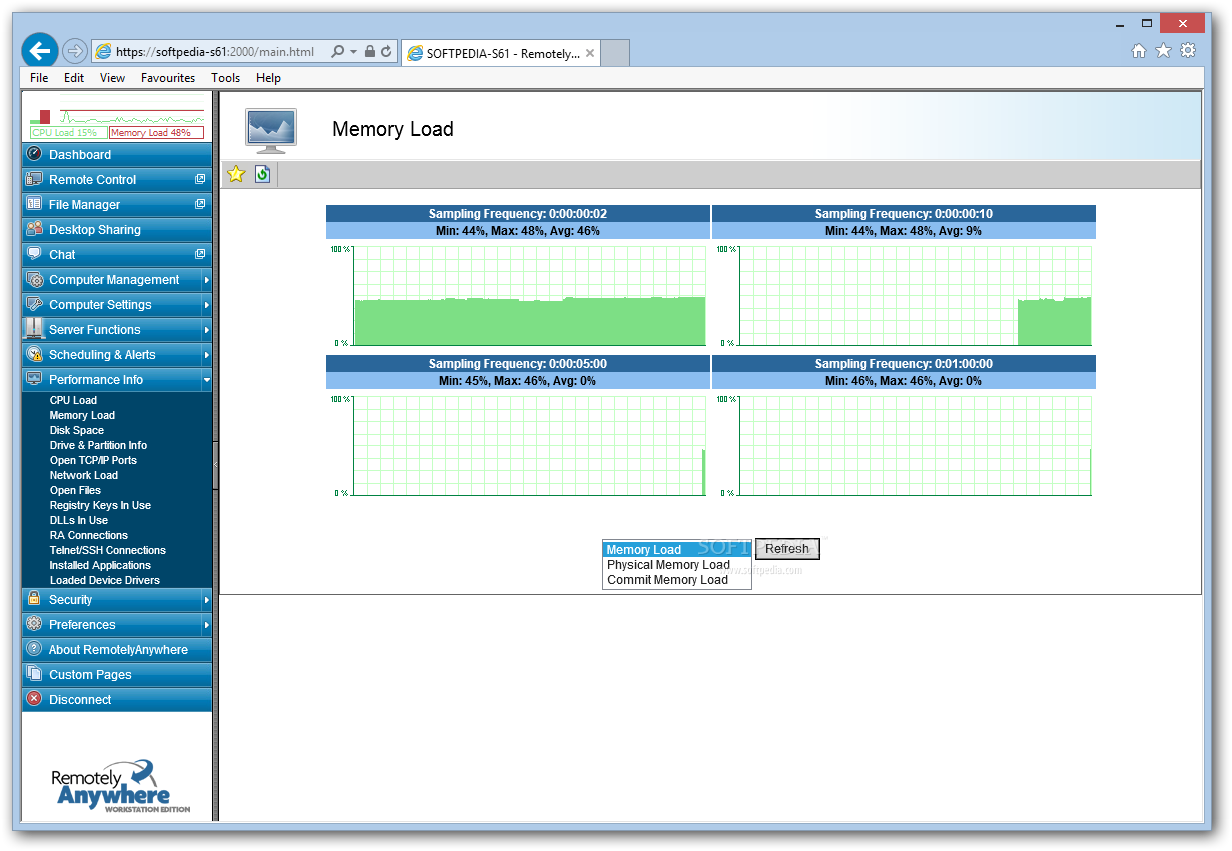
Task: Open the Network Load link
Action: pyautogui.click(x=84, y=475)
